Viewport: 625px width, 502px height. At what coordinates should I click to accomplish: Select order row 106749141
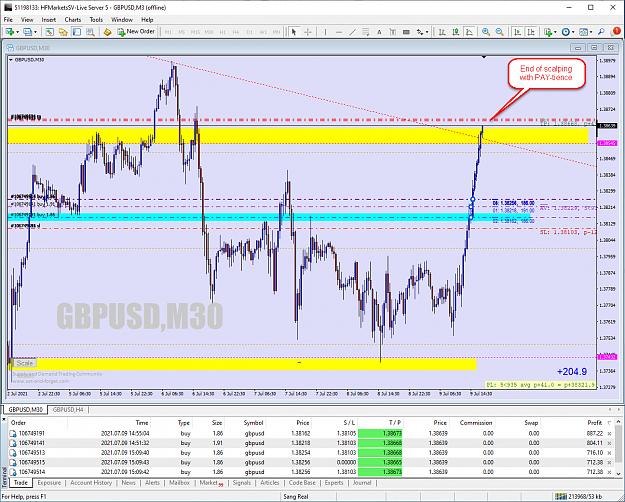pyautogui.click(x=311, y=443)
